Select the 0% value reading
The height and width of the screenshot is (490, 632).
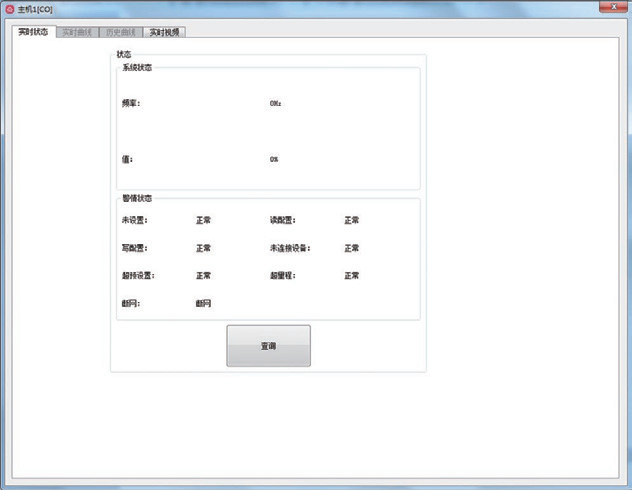click(274, 159)
